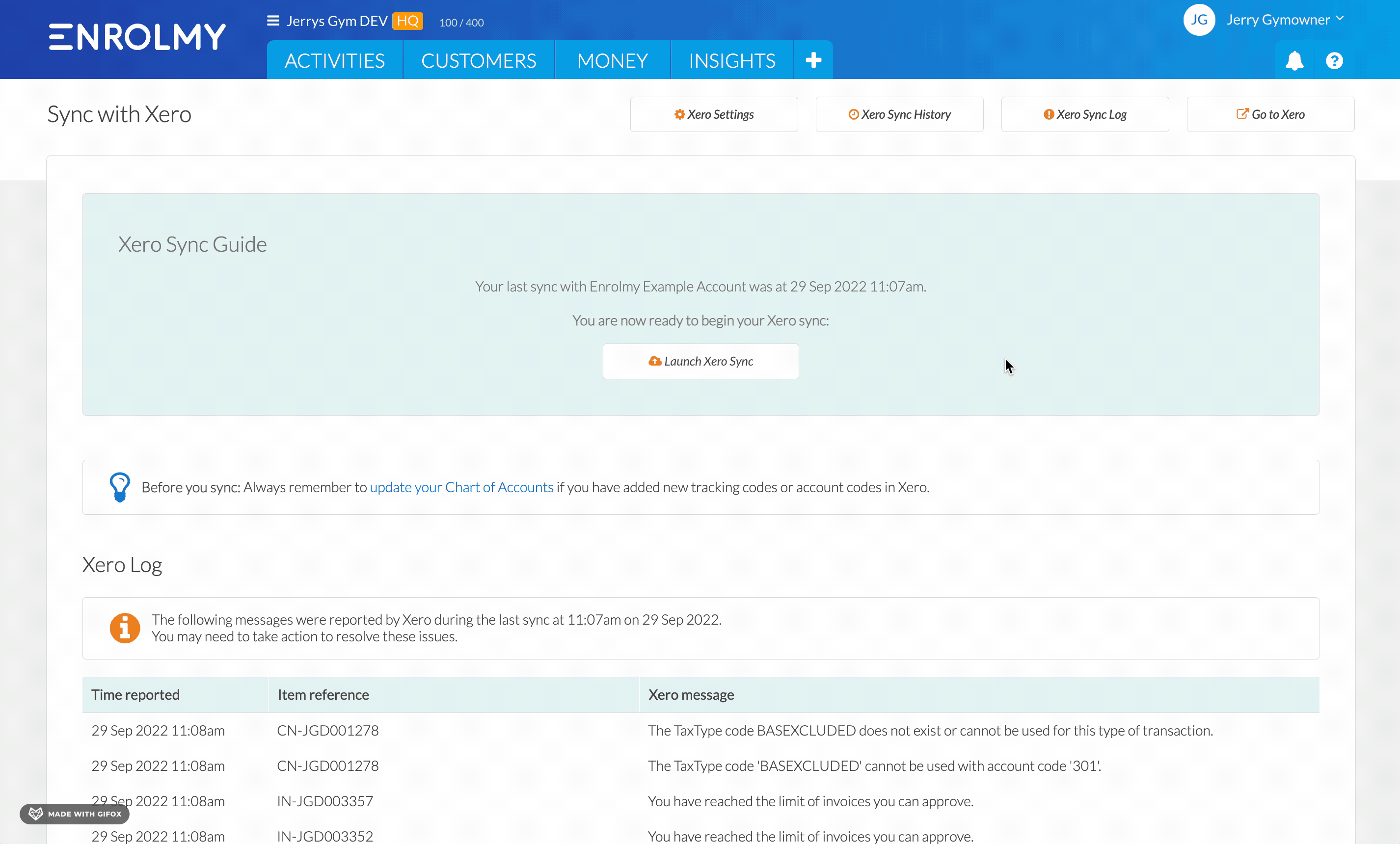Click the 100 / 400 counter

pyautogui.click(x=461, y=23)
